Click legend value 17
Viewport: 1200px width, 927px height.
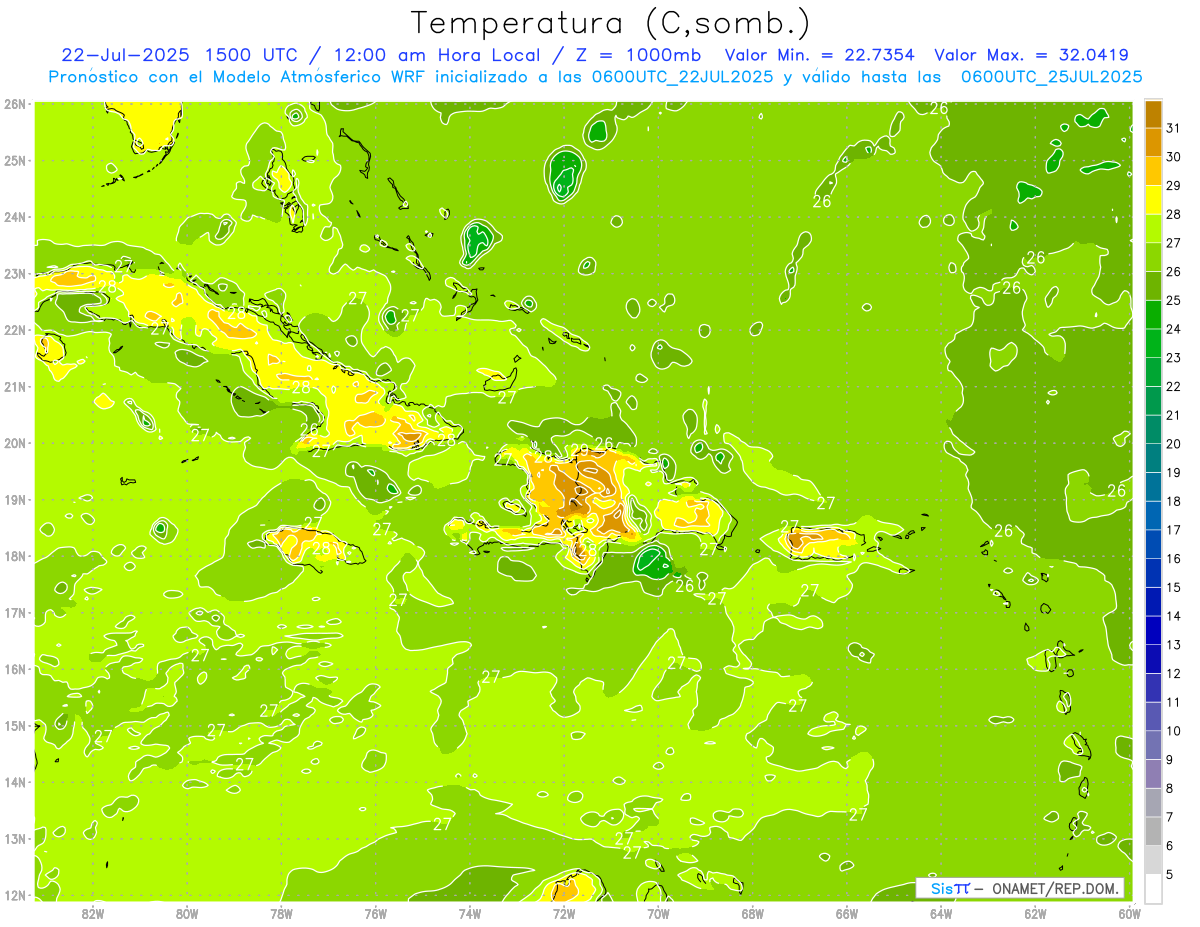[1174, 530]
